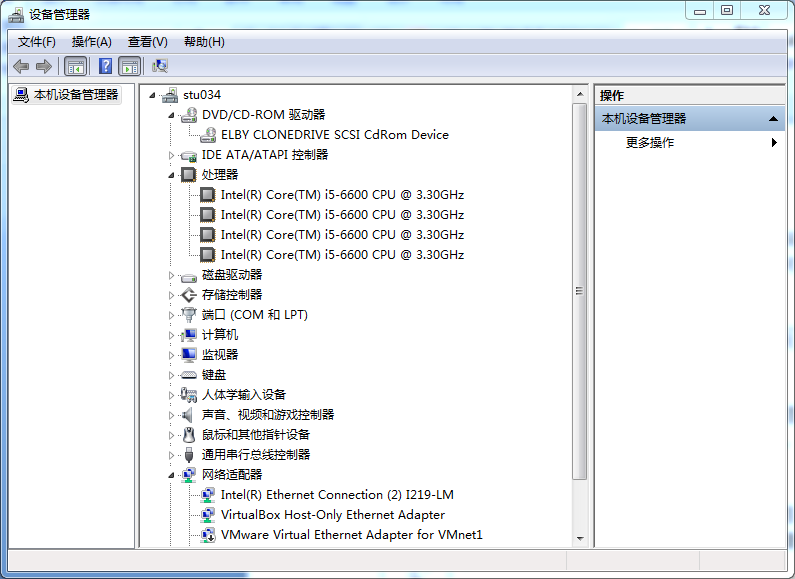Click the IDE ATA/ATAPI controller icon

click(189, 155)
